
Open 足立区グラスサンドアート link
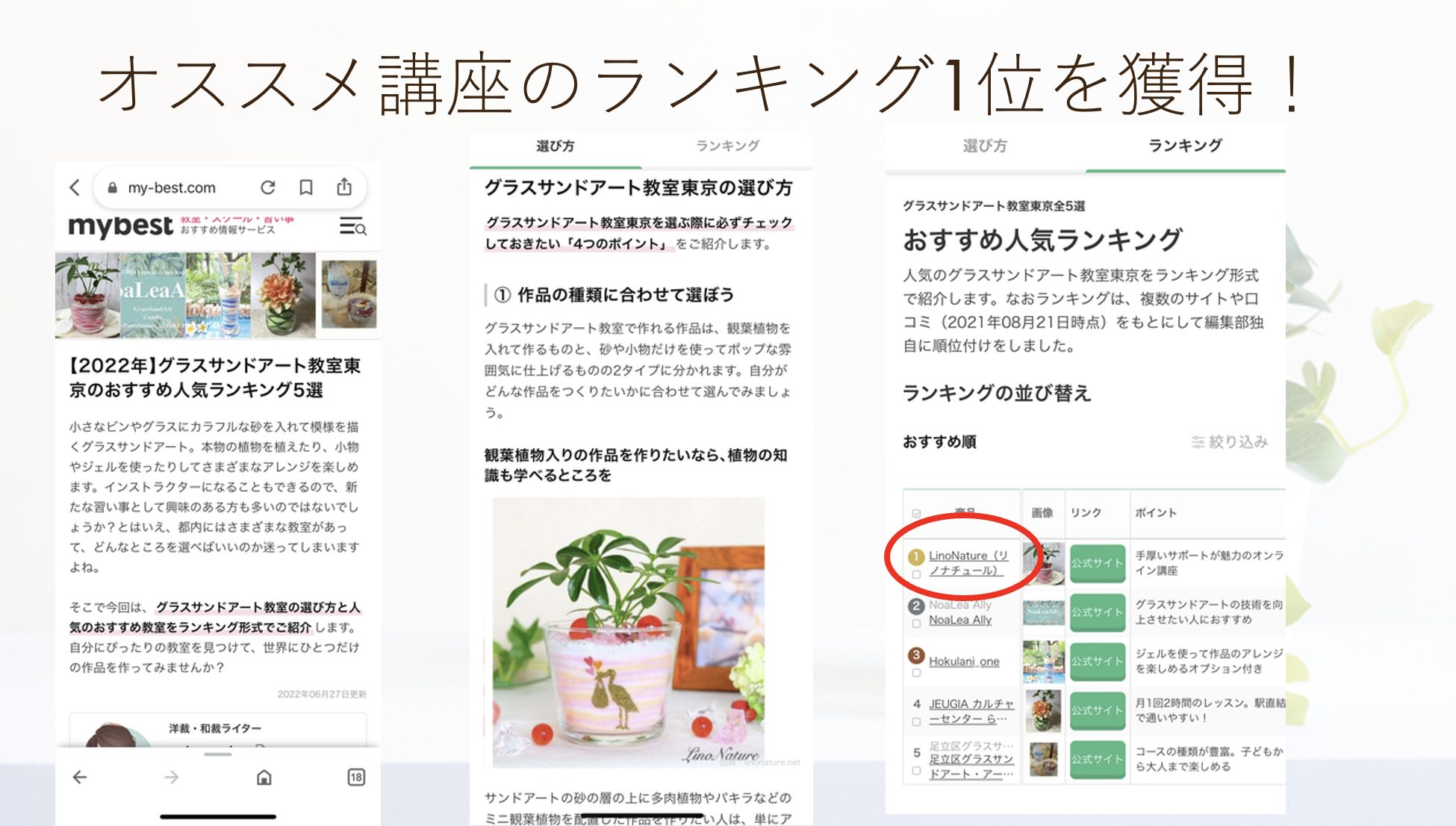[971, 766]
